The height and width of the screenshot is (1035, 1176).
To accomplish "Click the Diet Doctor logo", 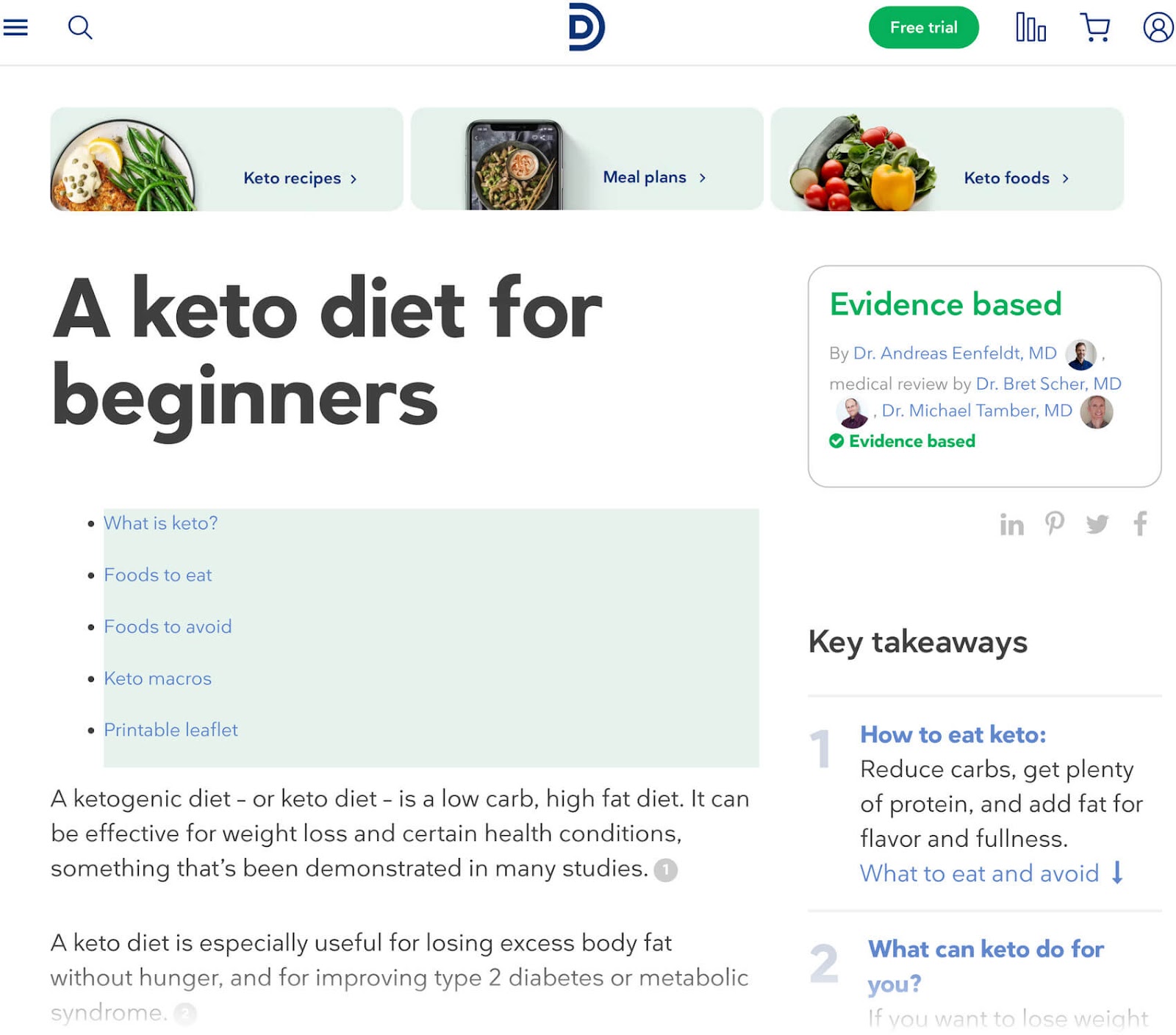I will [588, 28].
